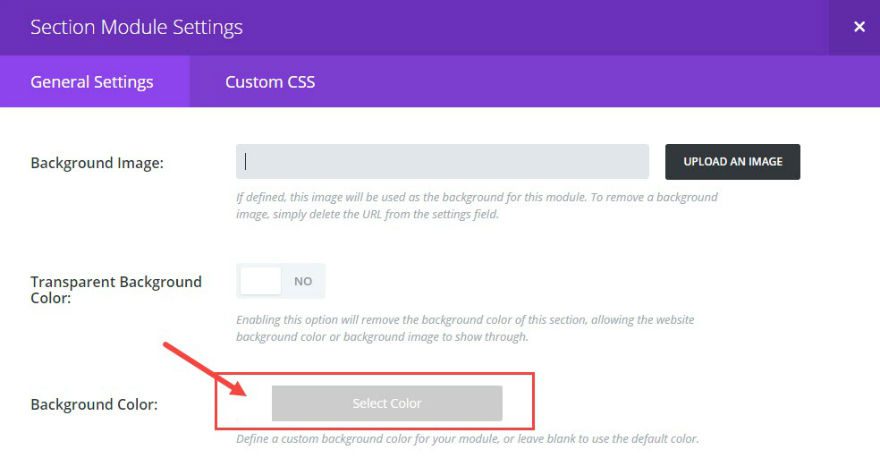
Task: Click the help text under the transparency switch
Action: [464, 328]
